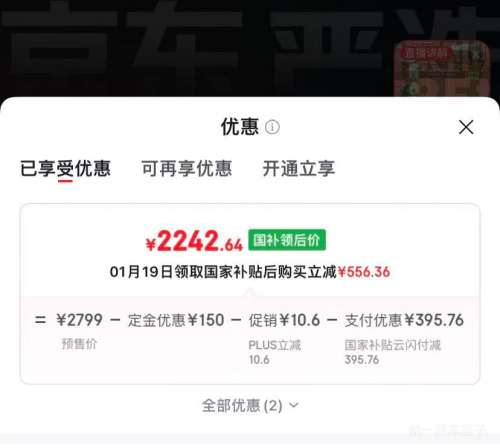
Task: Tap the chevron next to 全部优惠 (2)
Action: point(294,406)
